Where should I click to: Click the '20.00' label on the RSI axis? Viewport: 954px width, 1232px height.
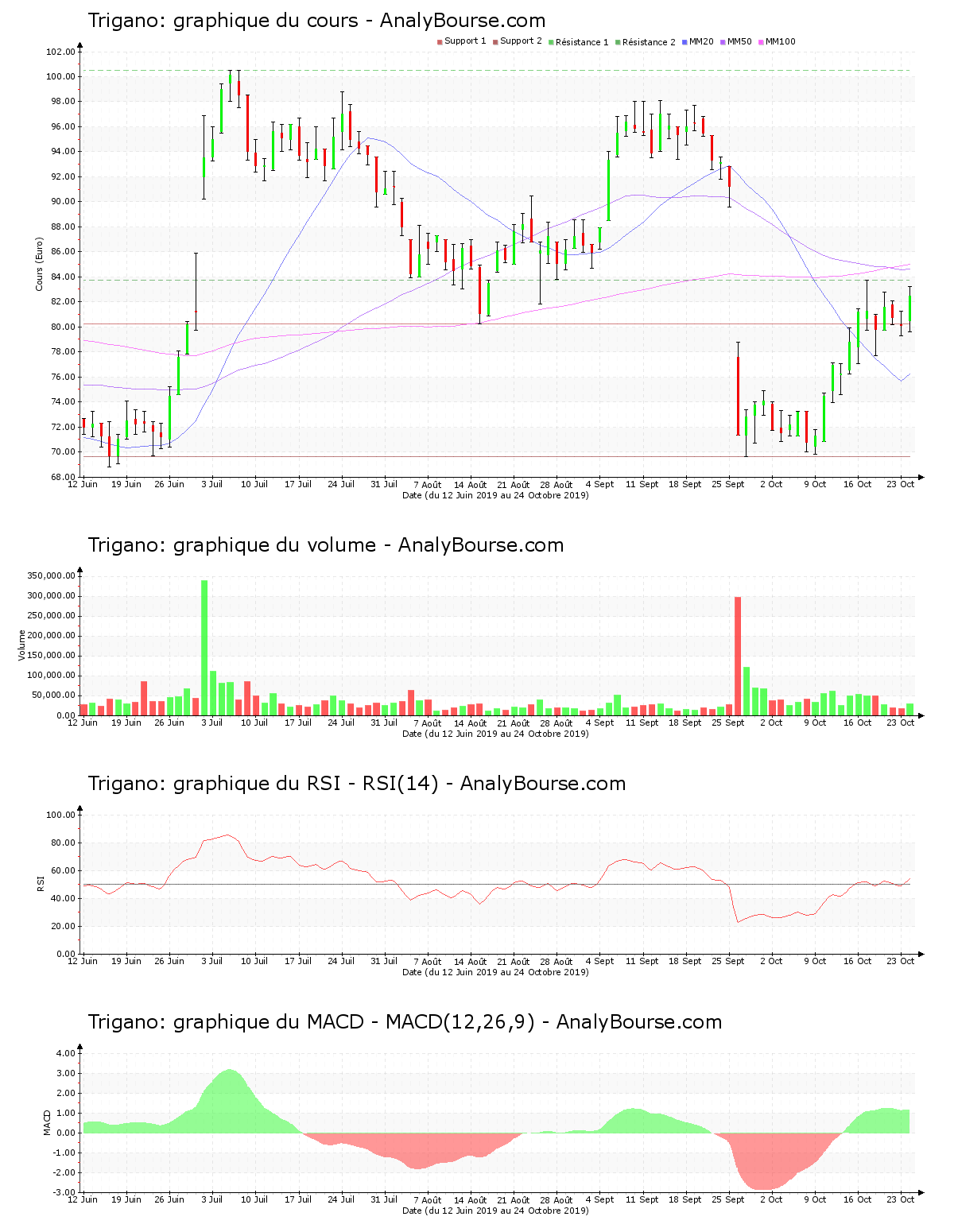64,926
